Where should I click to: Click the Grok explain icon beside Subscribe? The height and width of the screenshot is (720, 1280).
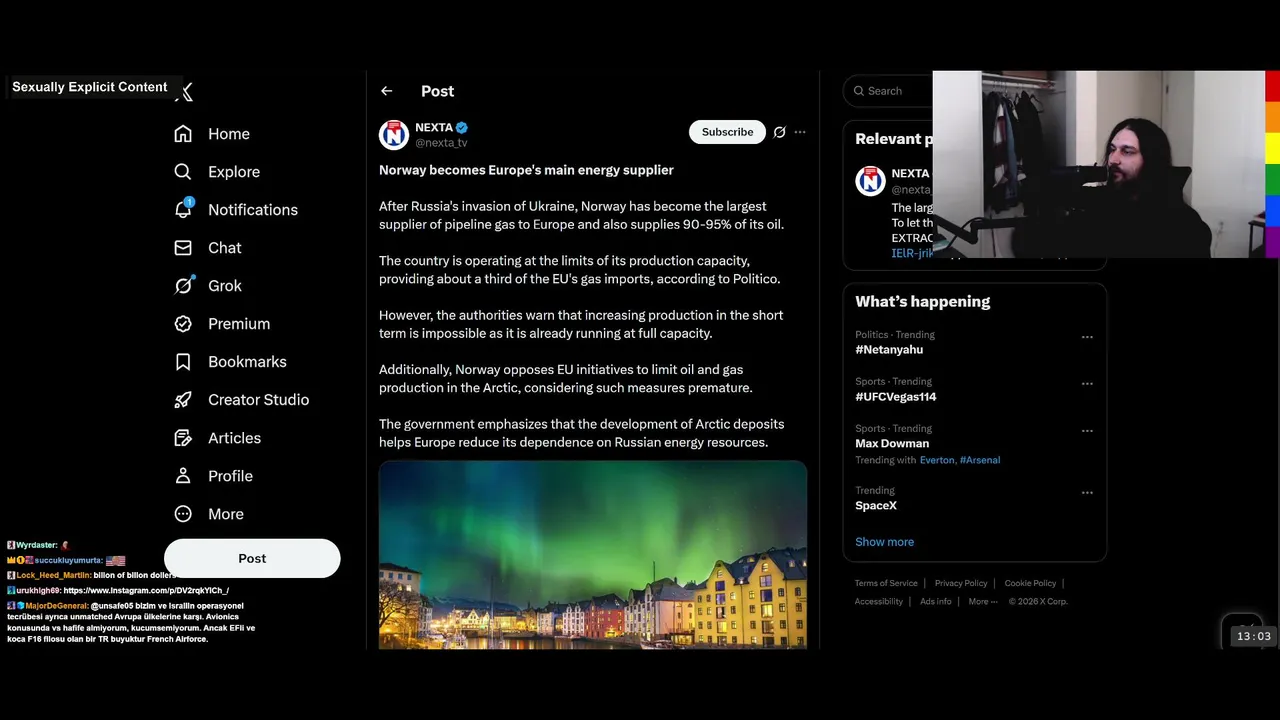(779, 132)
